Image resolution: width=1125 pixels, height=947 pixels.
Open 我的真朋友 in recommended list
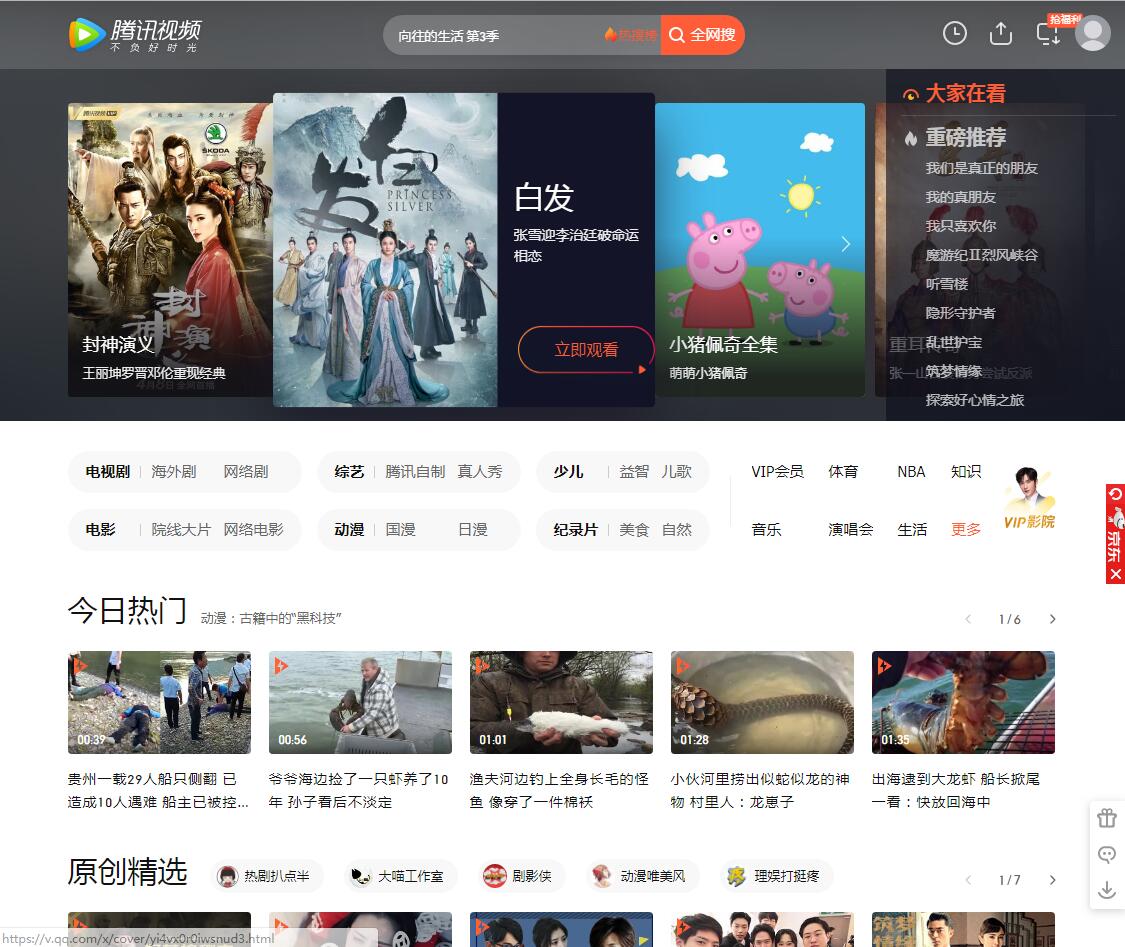[x=960, y=197]
